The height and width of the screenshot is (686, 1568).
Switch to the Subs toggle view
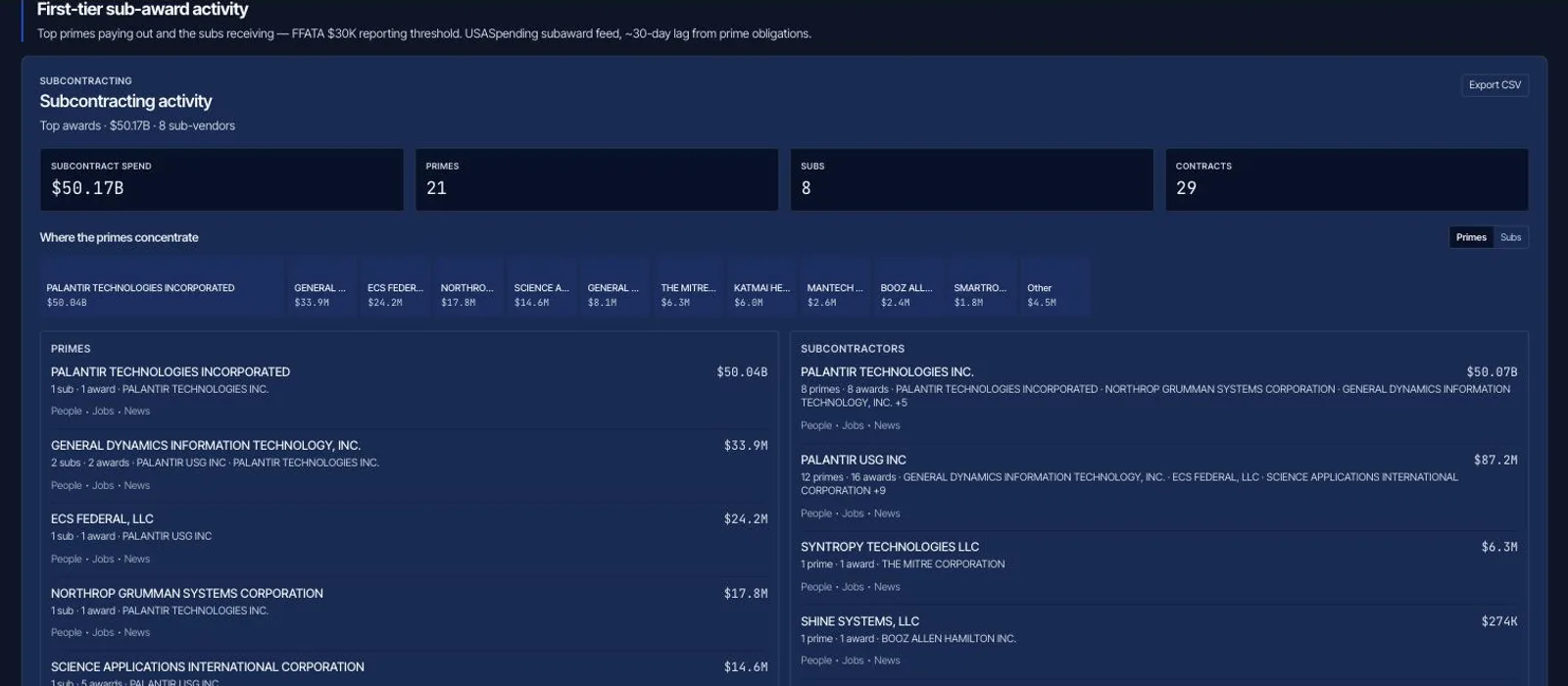click(1510, 237)
